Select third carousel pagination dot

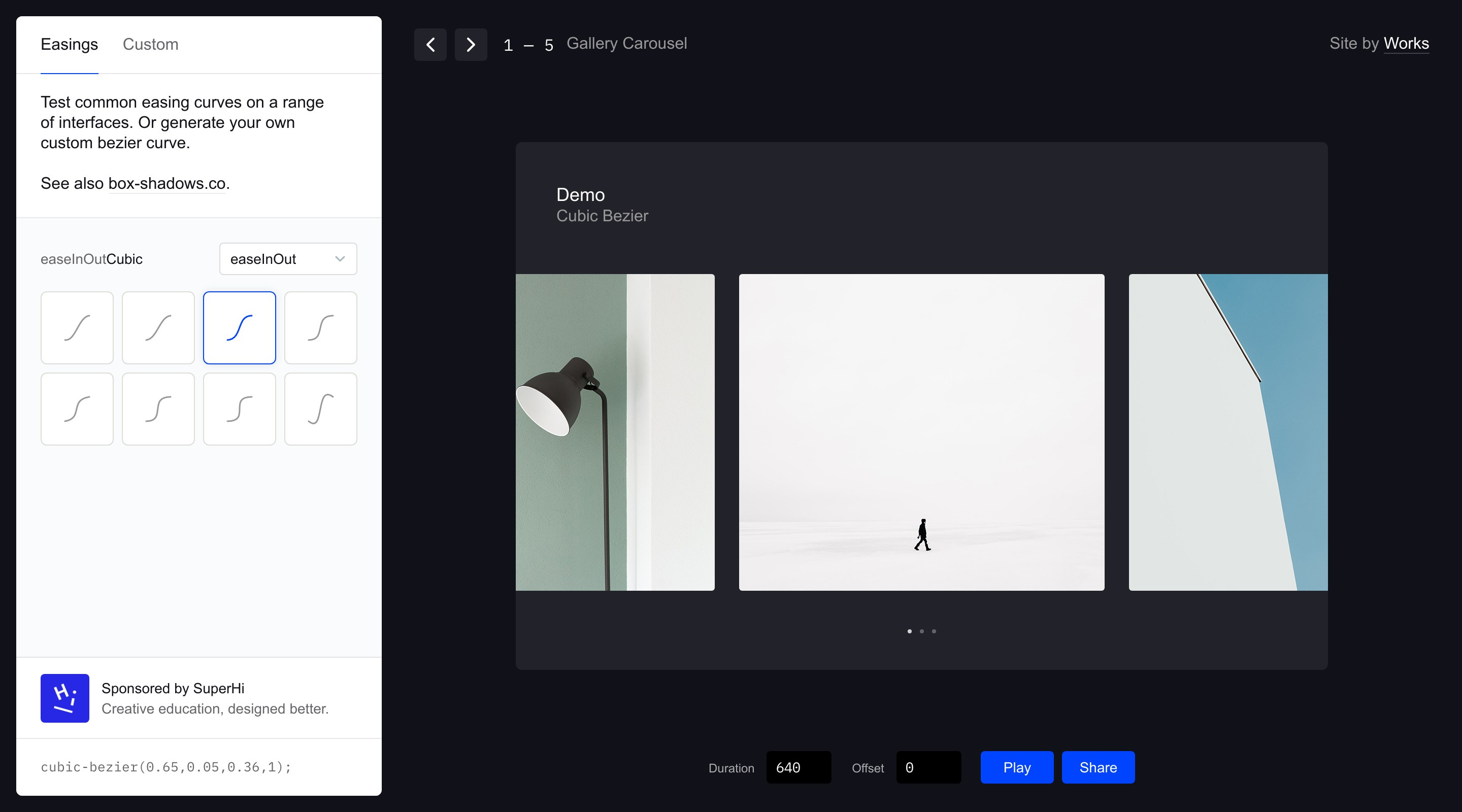pos(934,631)
